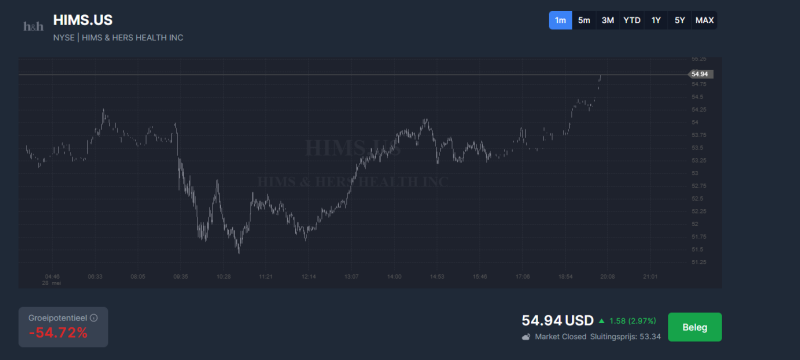Click the NYSE HIMS & HERS HEALTH subtitle
This screenshot has height=360, width=800.
tap(118, 38)
